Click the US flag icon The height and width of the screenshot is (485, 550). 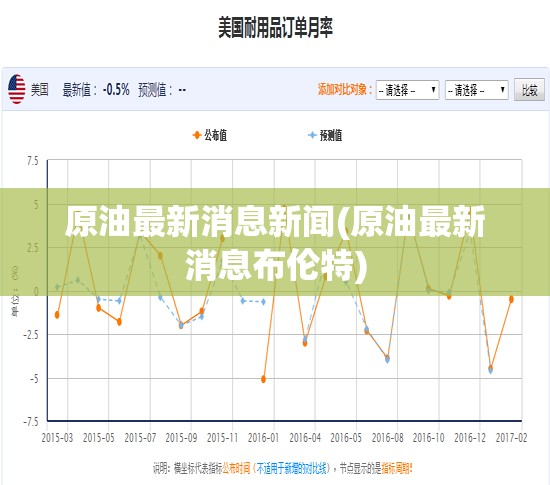coord(16,89)
